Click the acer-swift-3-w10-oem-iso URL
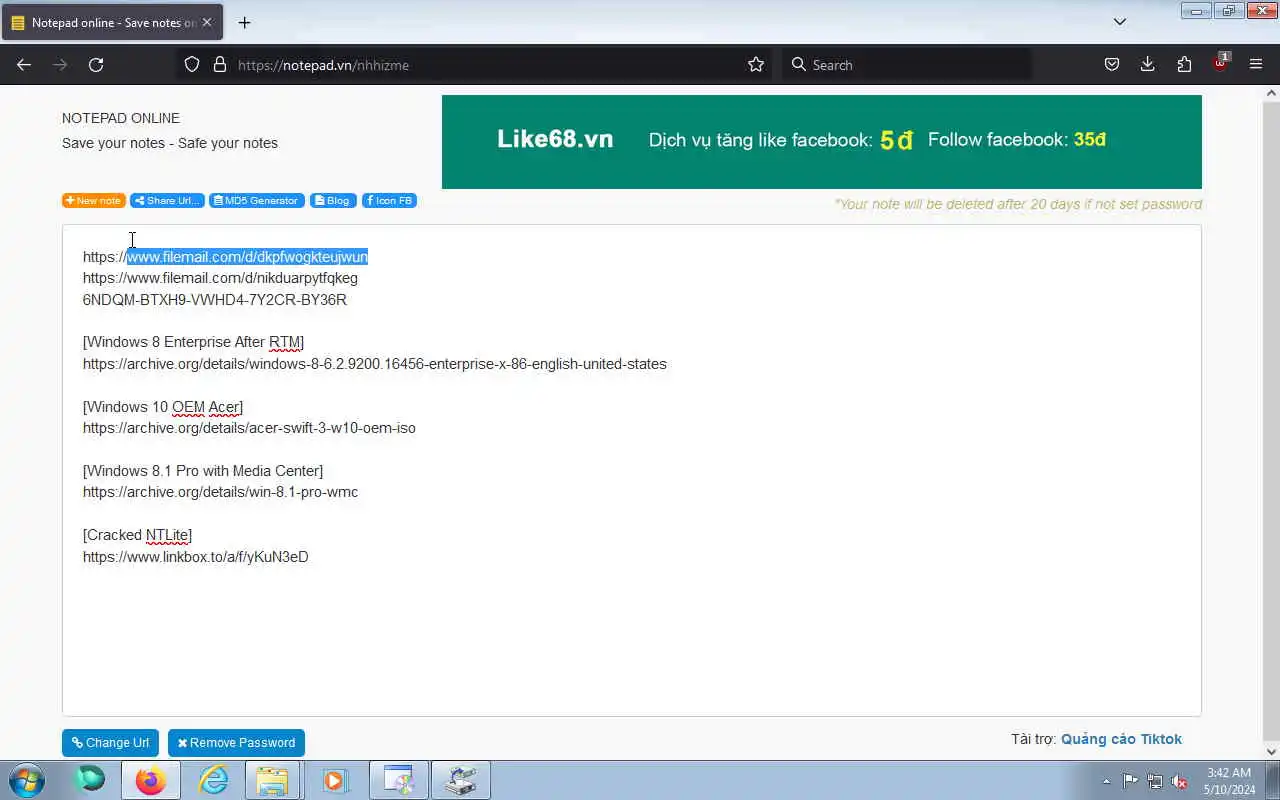The width and height of the screenshot is (1280, 800). (x=249, y=428)
